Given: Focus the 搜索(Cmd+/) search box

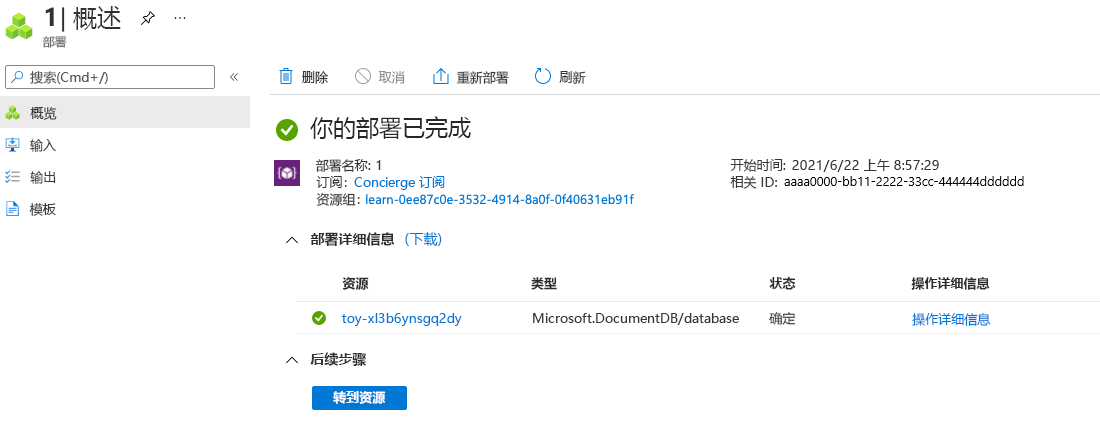Looking at the screenshot, I should point(110,77).
